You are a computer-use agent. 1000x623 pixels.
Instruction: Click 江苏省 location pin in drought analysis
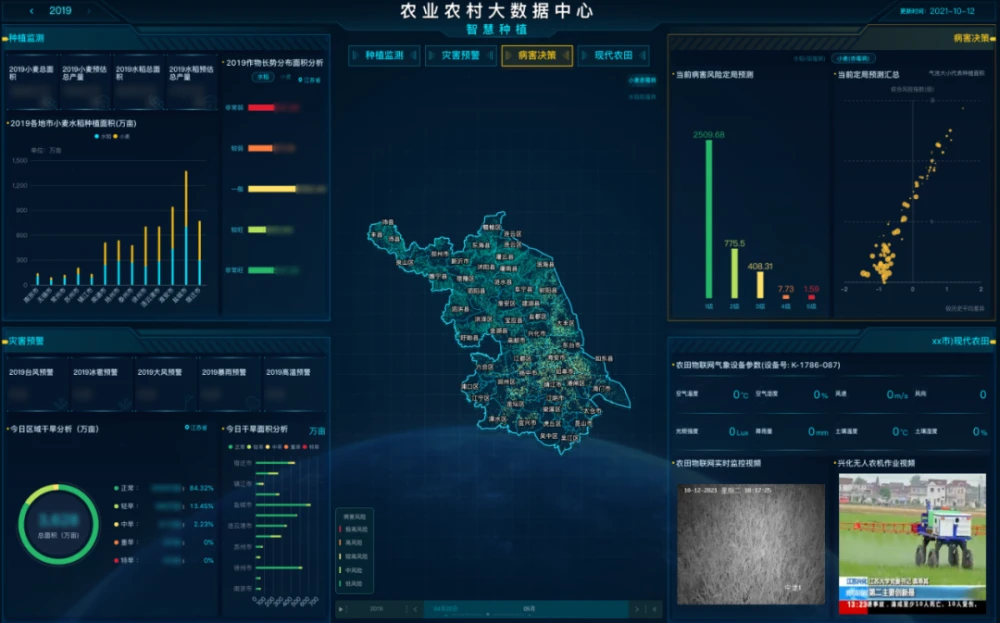pyautogui.click(x=196, y=428)
